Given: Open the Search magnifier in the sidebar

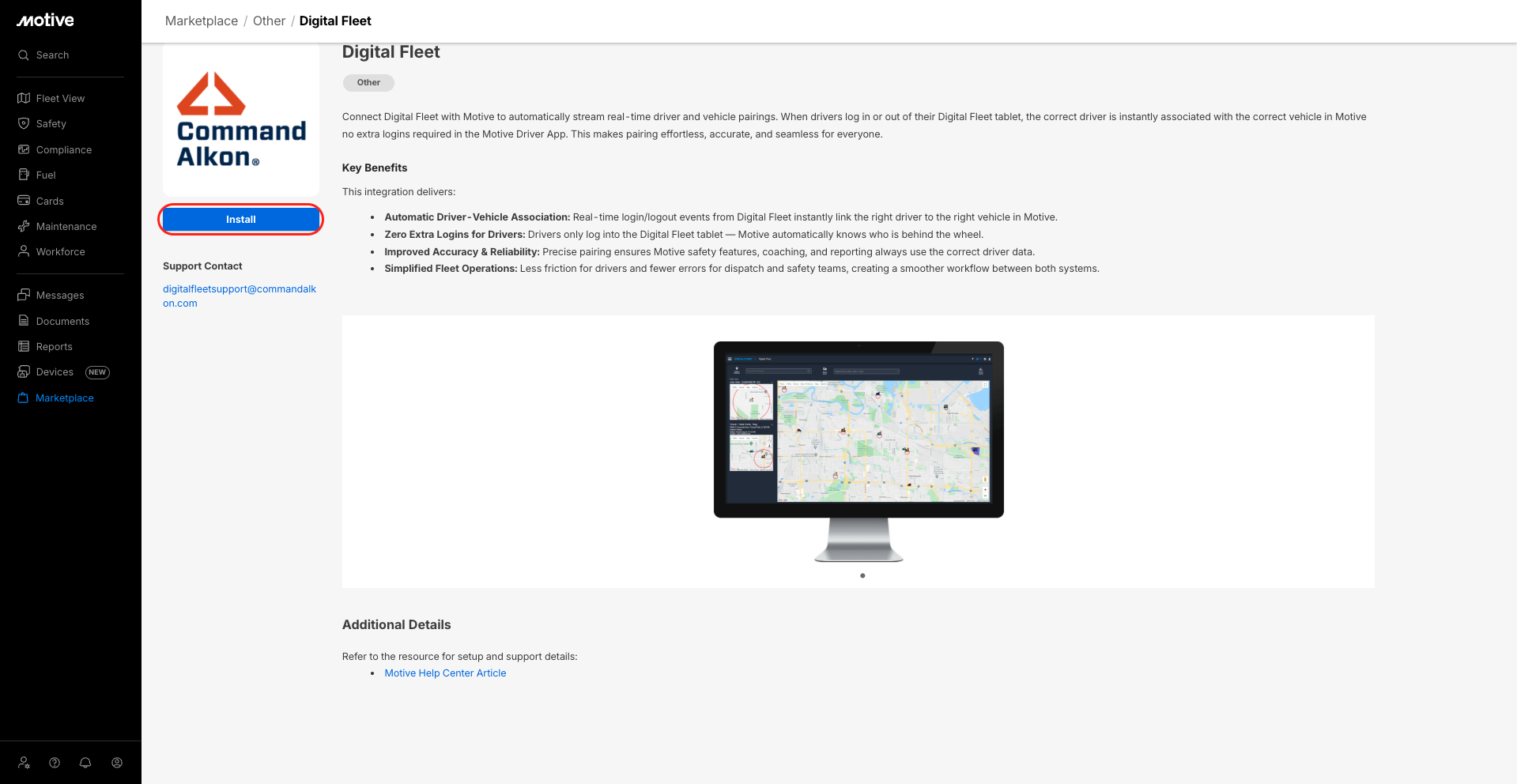Looking at the screenshot, I should (24, 55).
